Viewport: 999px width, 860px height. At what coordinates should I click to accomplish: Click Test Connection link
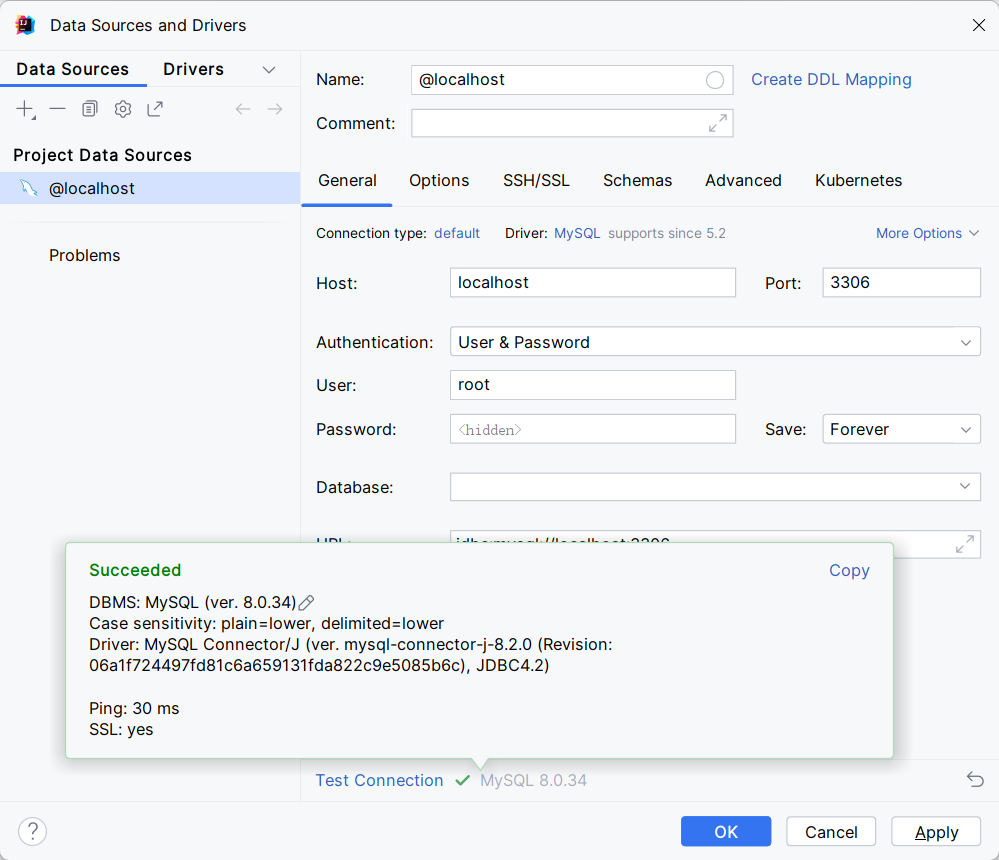point(380,780)
